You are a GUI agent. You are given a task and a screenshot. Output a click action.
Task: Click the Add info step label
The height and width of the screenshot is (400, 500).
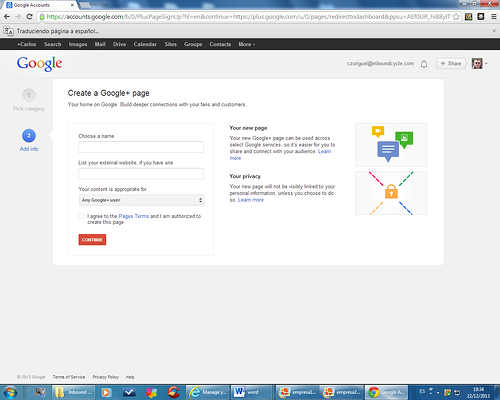coord(29,149)
